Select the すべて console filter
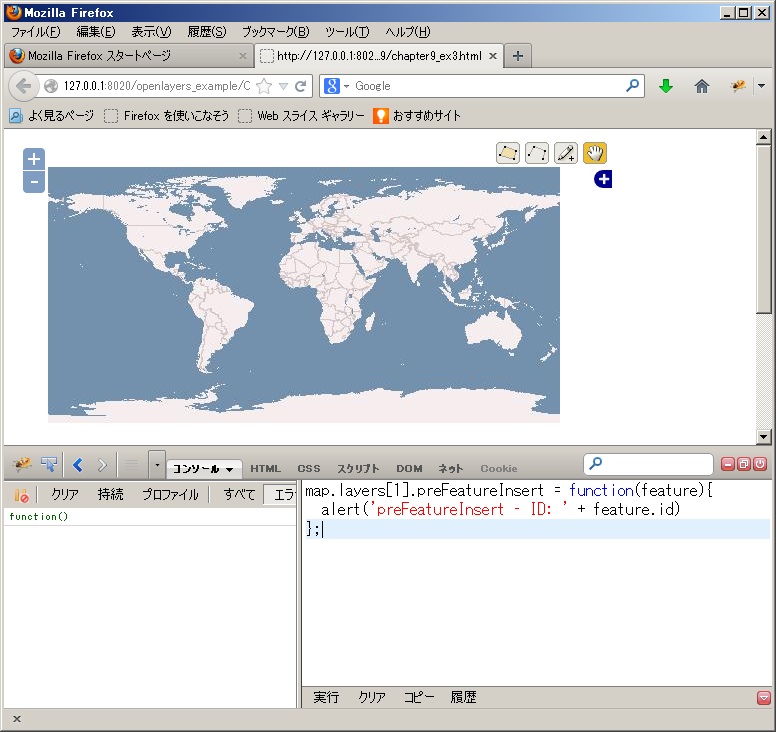Viewport: 776px width, 732px height. (239, 494)
